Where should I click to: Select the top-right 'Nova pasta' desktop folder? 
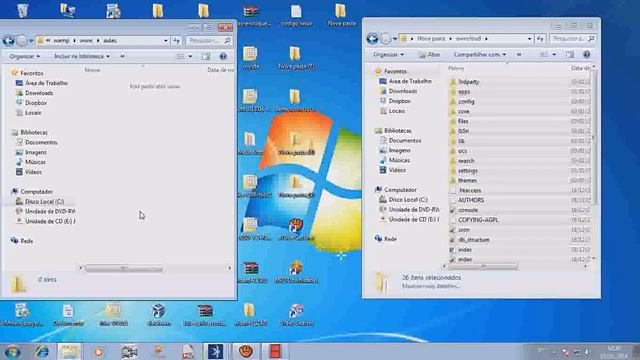[x=341, y=16]
